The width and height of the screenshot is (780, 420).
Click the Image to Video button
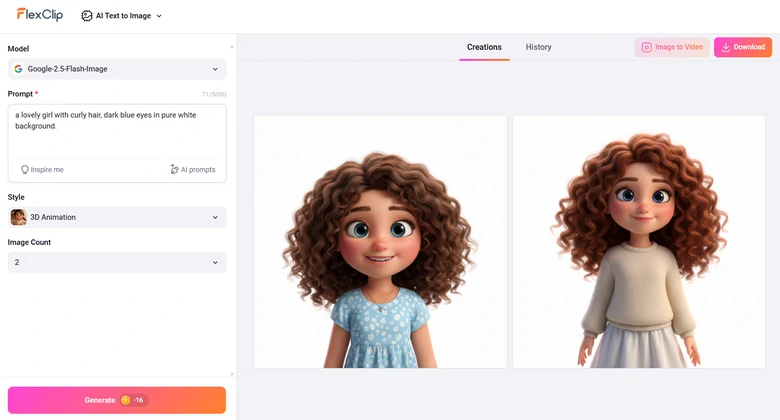pyautogui.click(x=672, y=47)
